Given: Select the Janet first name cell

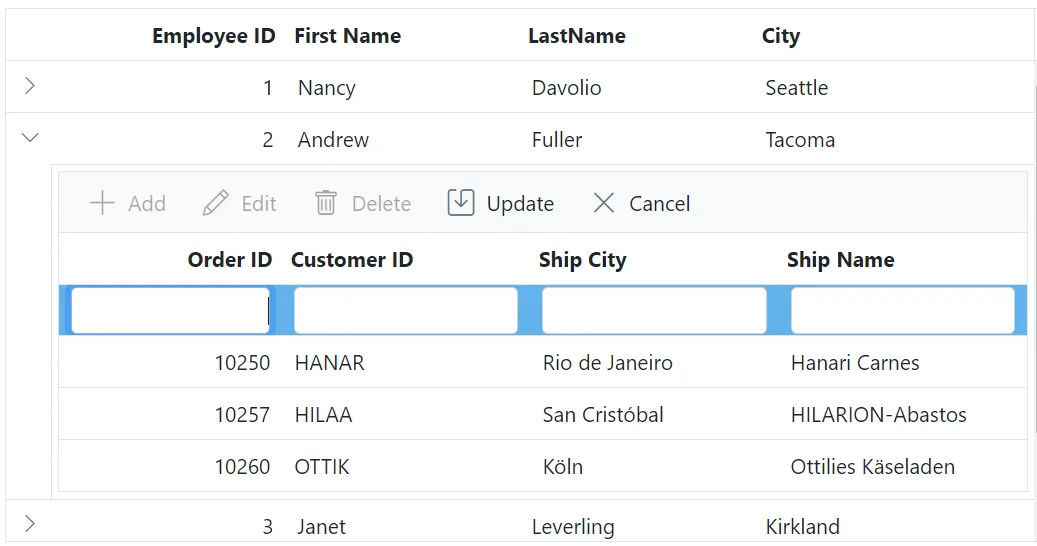Looking at the screenshot, I should pyautogui.click(x=321, y=527).
